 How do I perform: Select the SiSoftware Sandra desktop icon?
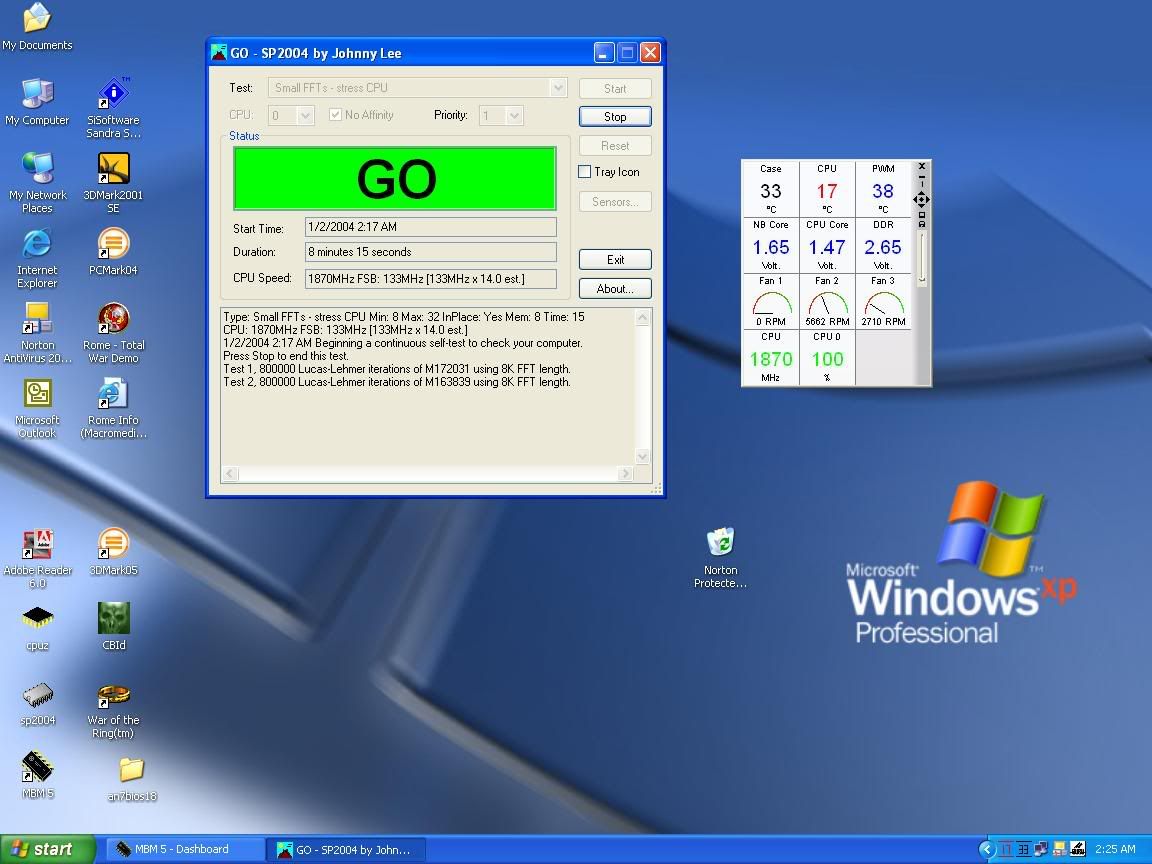point(113,94)
